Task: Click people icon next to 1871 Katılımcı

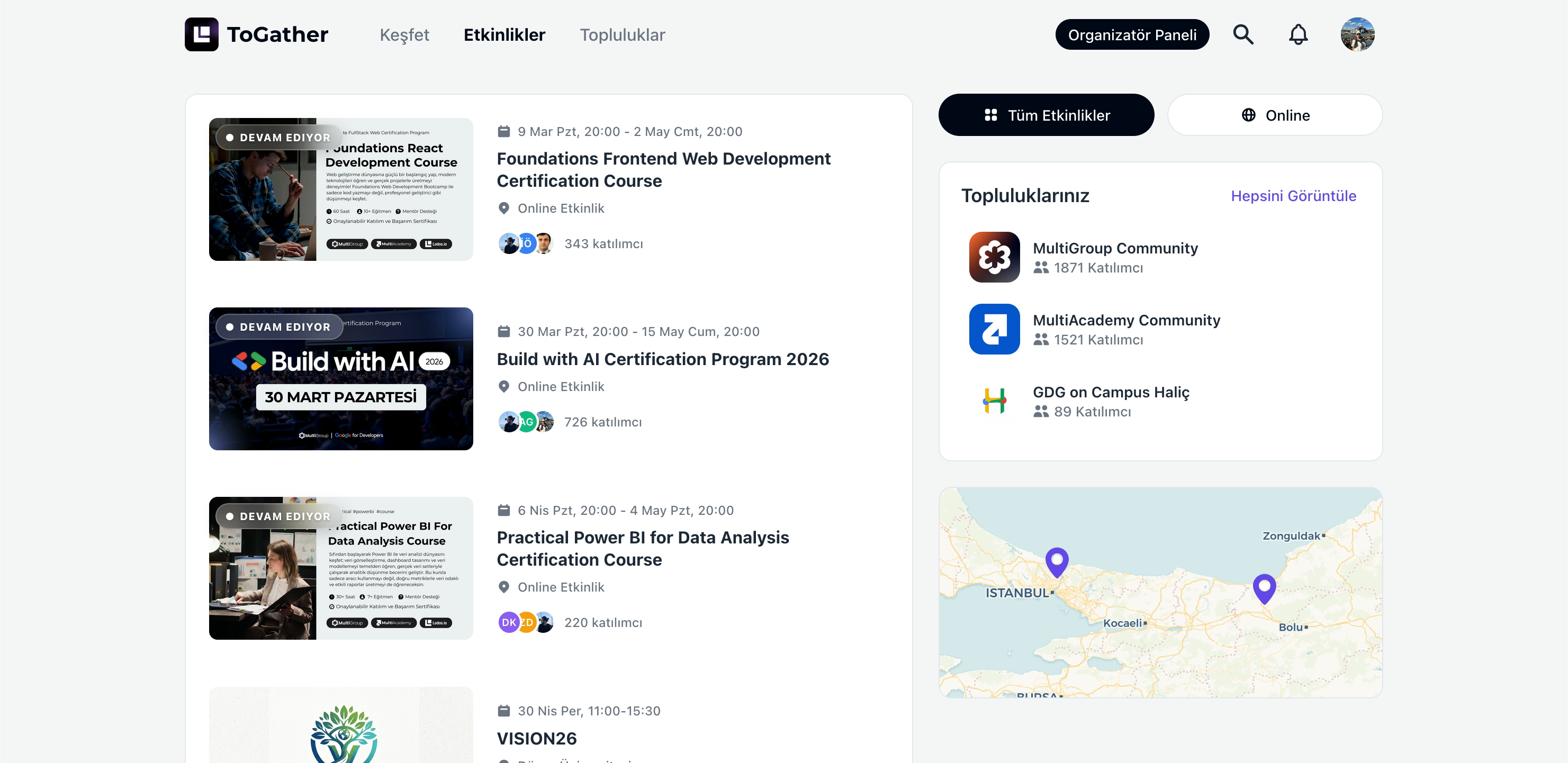Action: [x=1041, y=268]
